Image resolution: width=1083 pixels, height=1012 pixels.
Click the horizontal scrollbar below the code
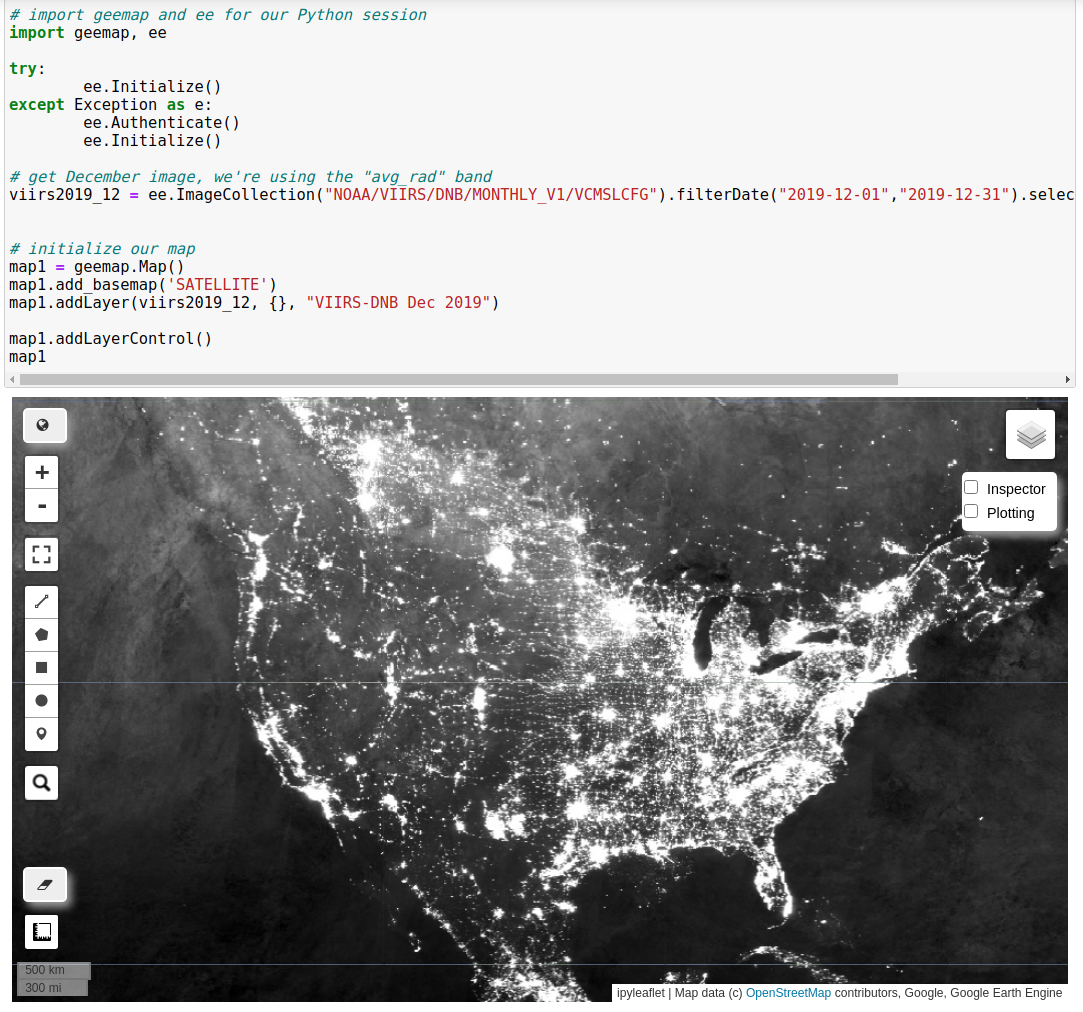(455, 379)
